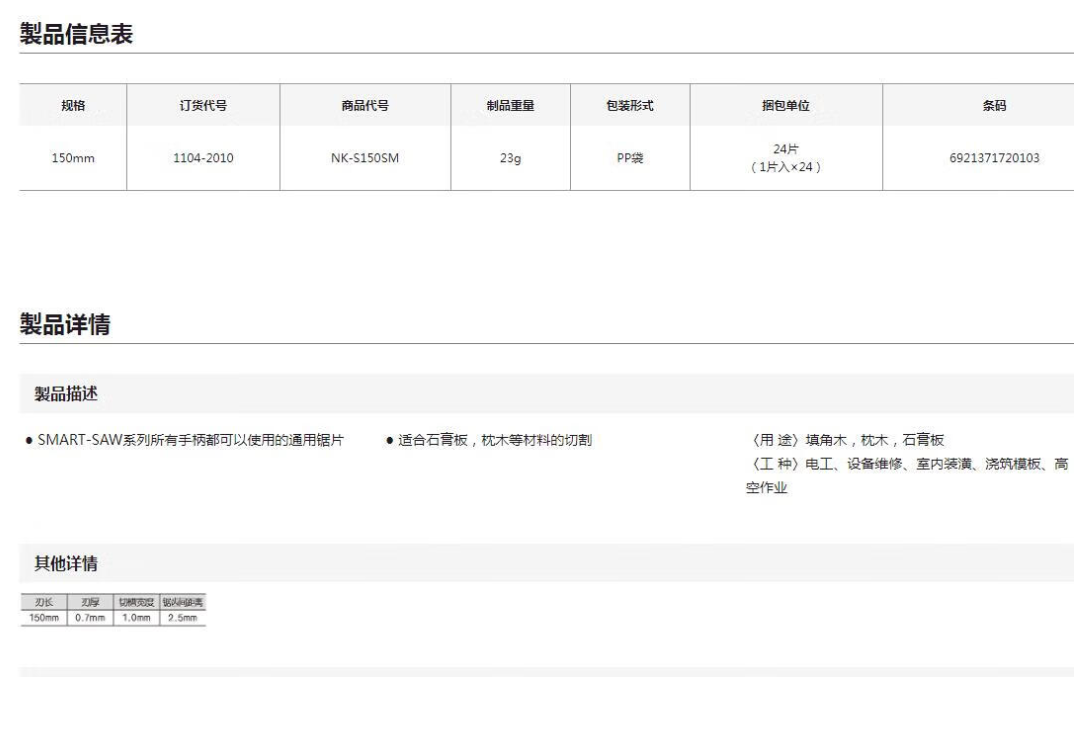Click the 条码 column header

click(x=993, y=106)
